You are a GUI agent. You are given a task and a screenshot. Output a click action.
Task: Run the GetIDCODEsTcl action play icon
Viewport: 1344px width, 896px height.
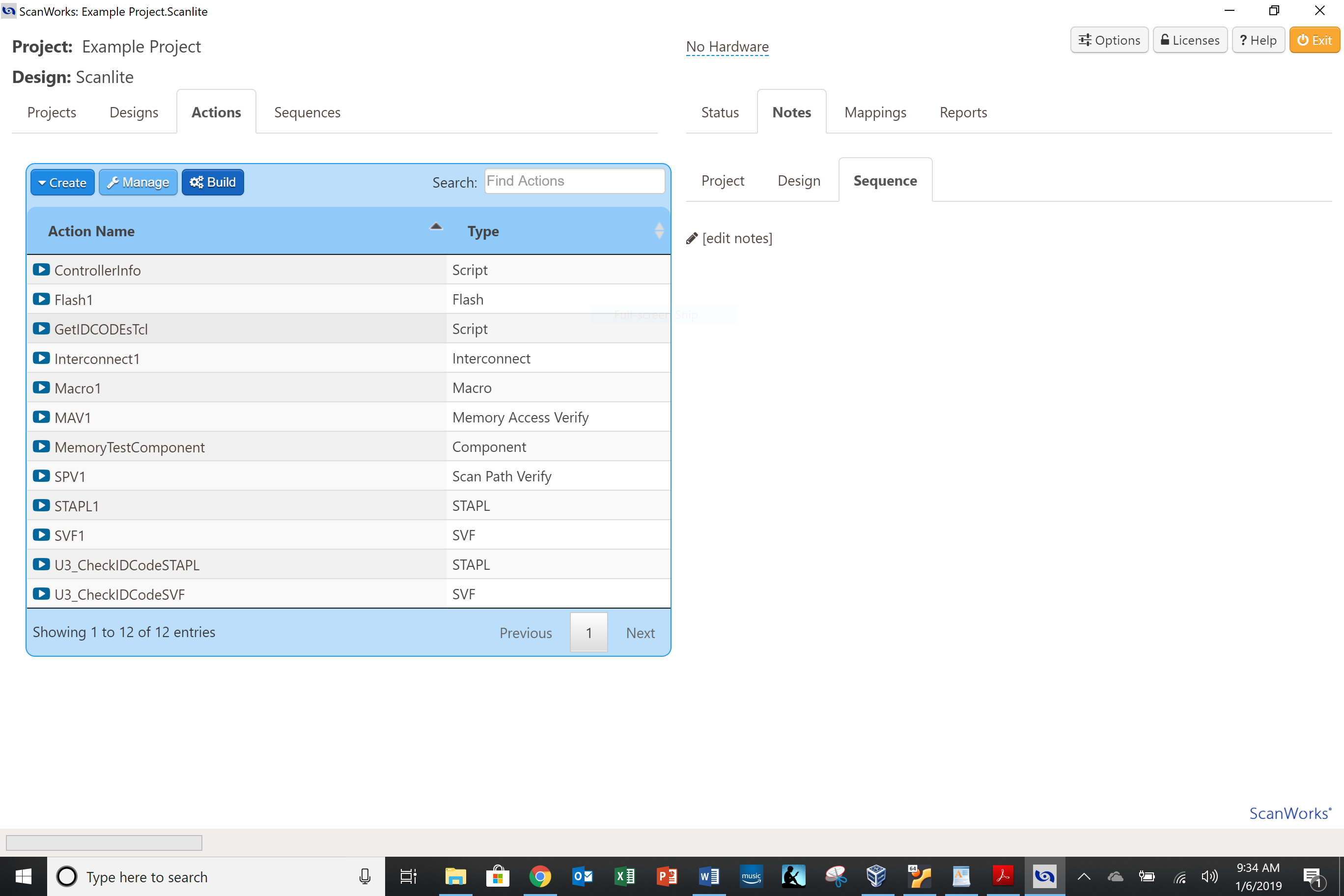pyautogui.click(x=41, y=329)
